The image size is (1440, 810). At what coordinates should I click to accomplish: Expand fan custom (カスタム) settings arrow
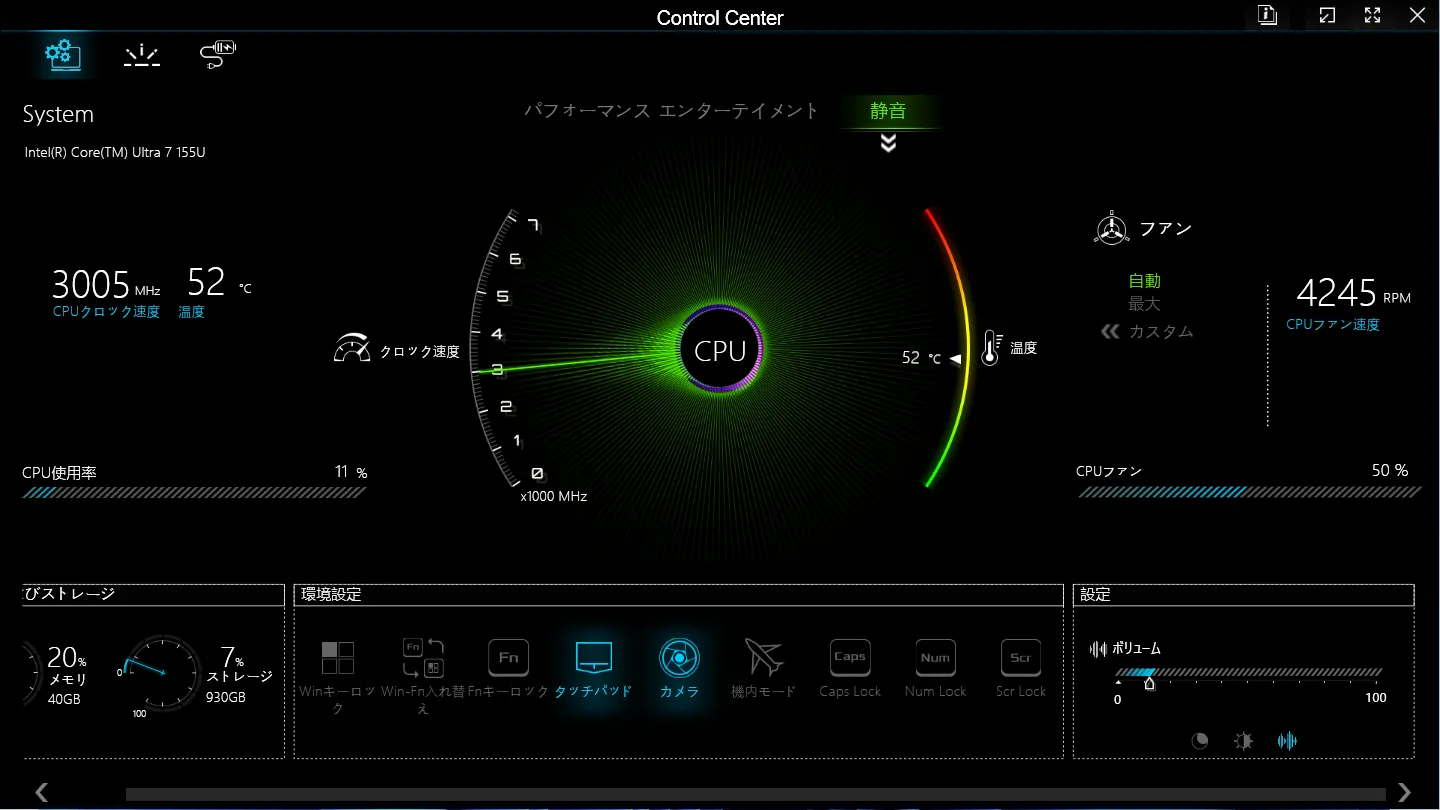point(1110,331)
